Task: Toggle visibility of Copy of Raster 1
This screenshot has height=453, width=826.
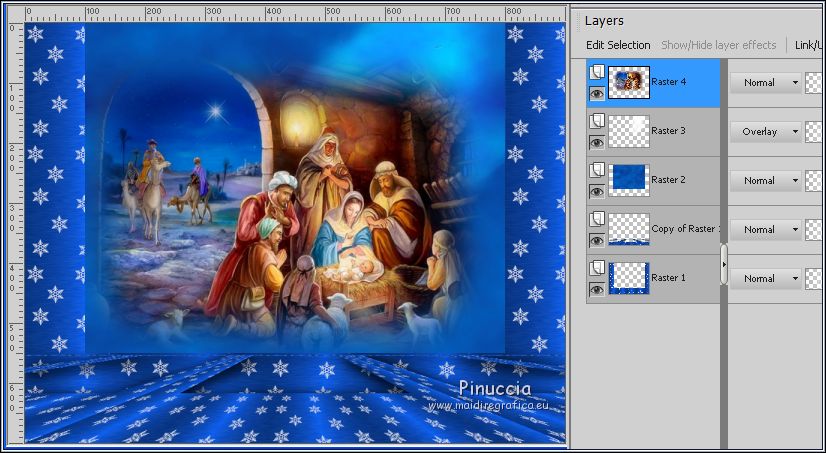Action: pos(597,241)
